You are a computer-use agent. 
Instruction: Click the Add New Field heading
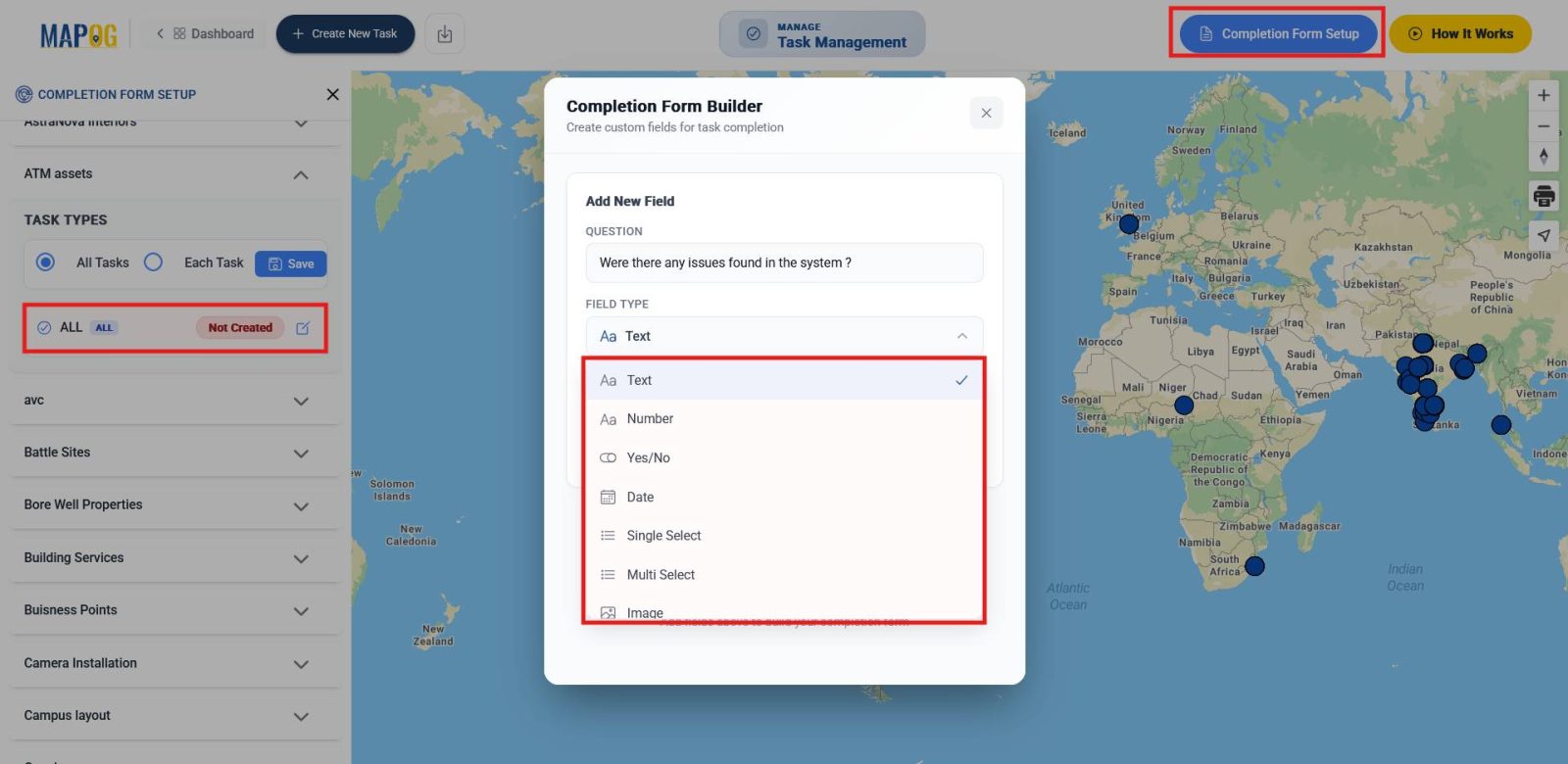pos(630,201)
